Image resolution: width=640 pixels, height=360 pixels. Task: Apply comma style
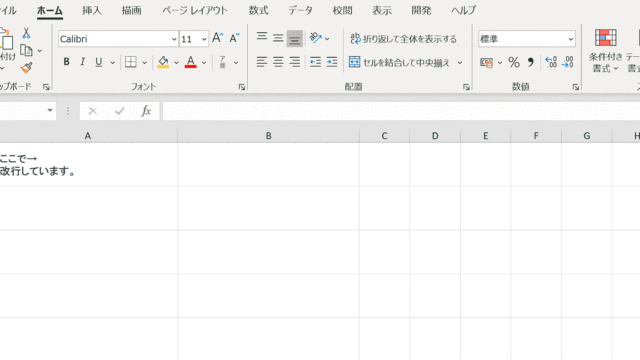(x=531, y=62)
